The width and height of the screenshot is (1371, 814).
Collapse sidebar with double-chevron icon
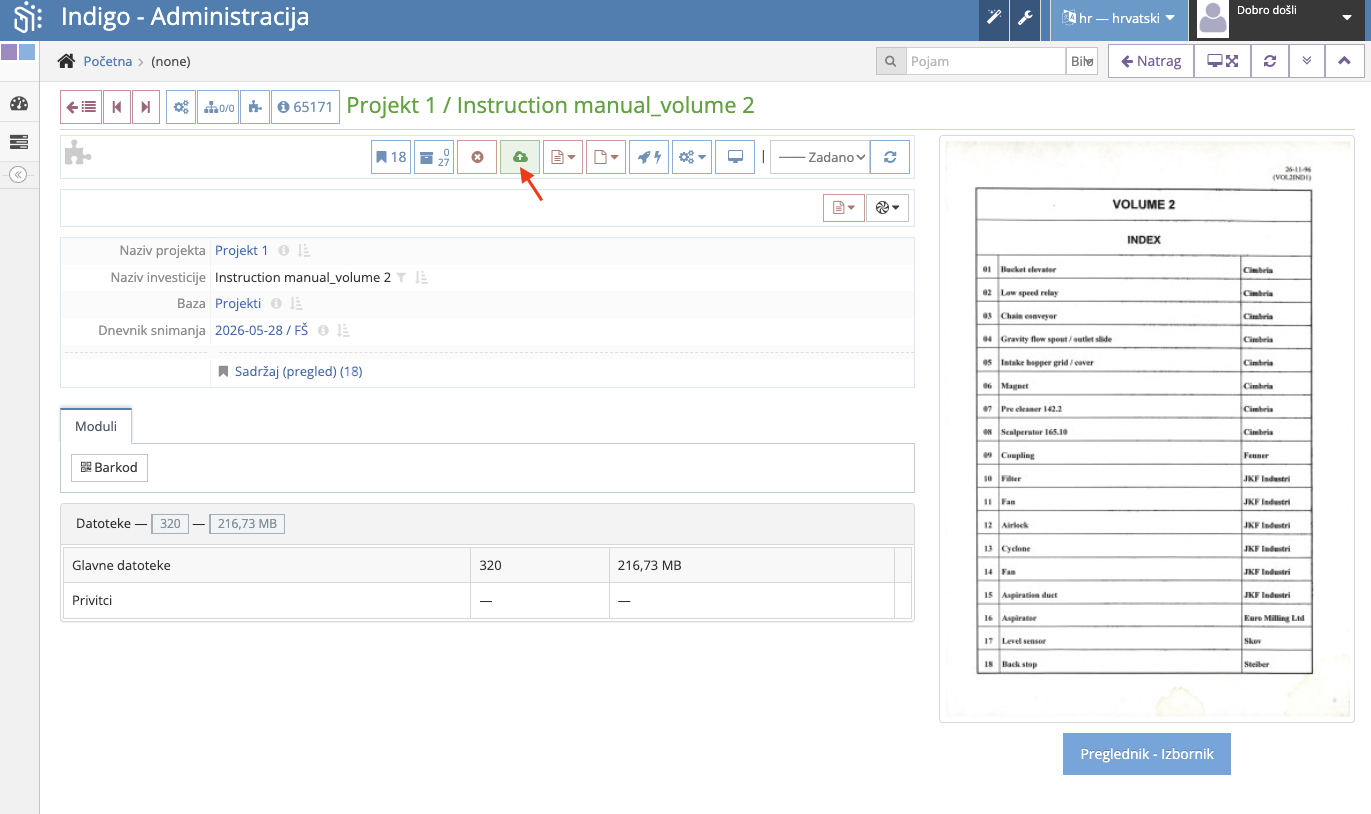18,174
